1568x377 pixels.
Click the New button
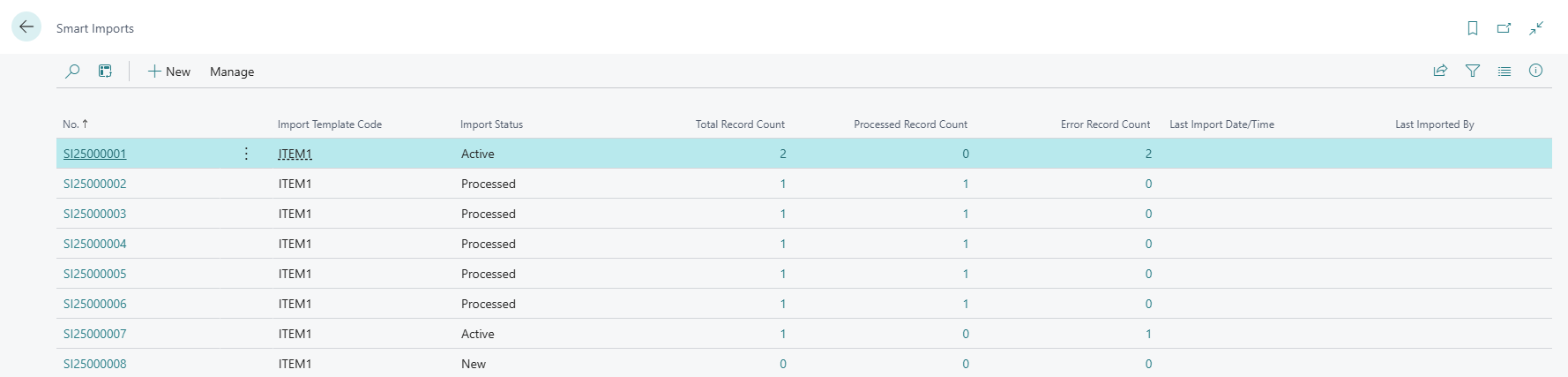pyautogui.click(x=168, y=72)
